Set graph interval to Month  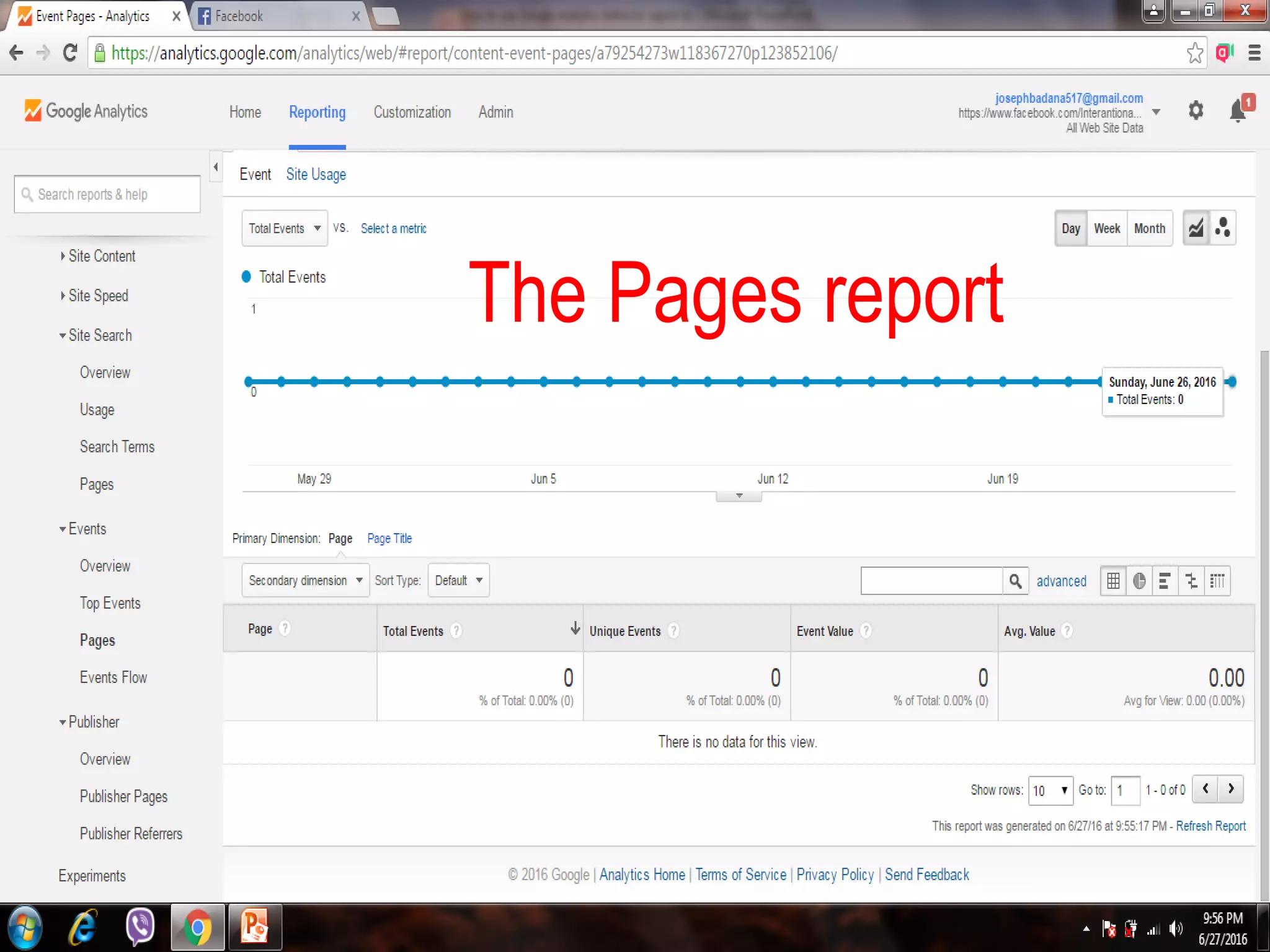[1150, 228]
